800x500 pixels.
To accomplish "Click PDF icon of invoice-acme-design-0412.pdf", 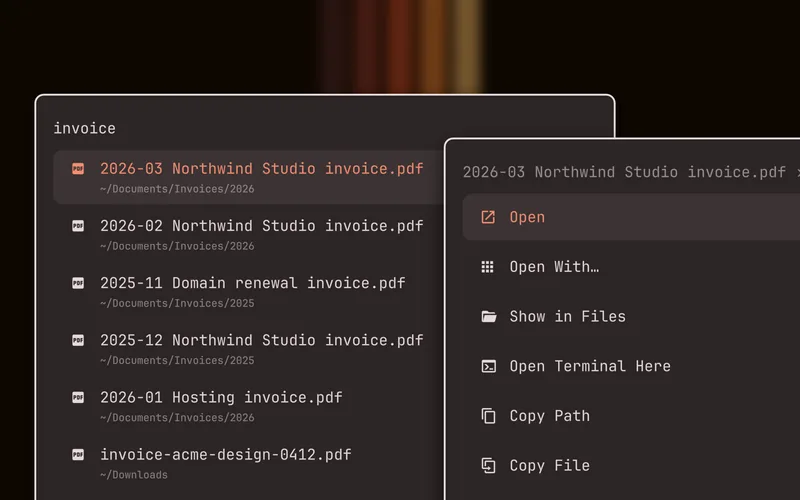I will 78,454.
